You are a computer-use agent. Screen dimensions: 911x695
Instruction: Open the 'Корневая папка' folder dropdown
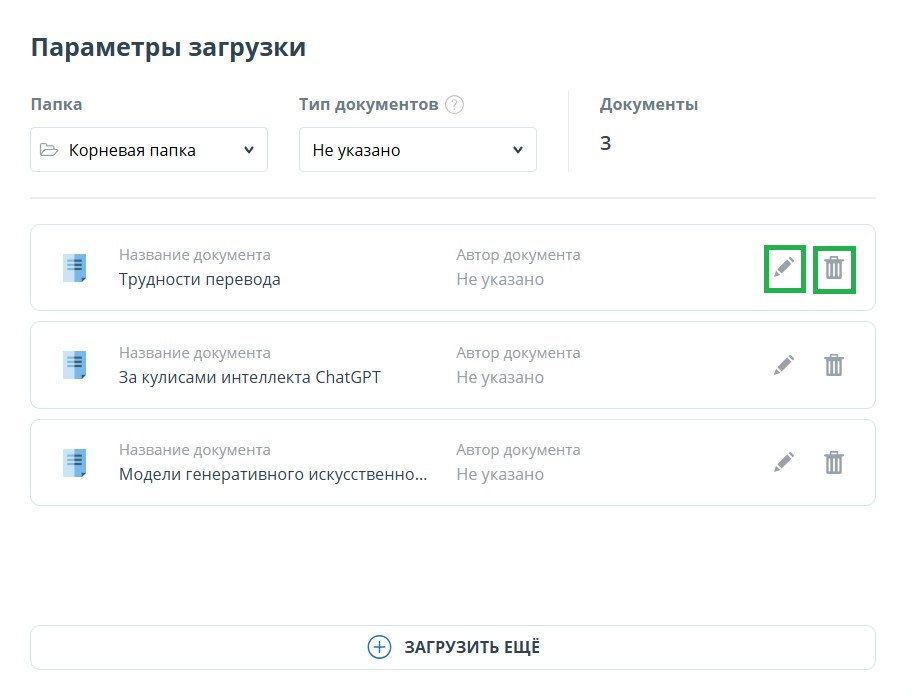click(x=149, y=150)
